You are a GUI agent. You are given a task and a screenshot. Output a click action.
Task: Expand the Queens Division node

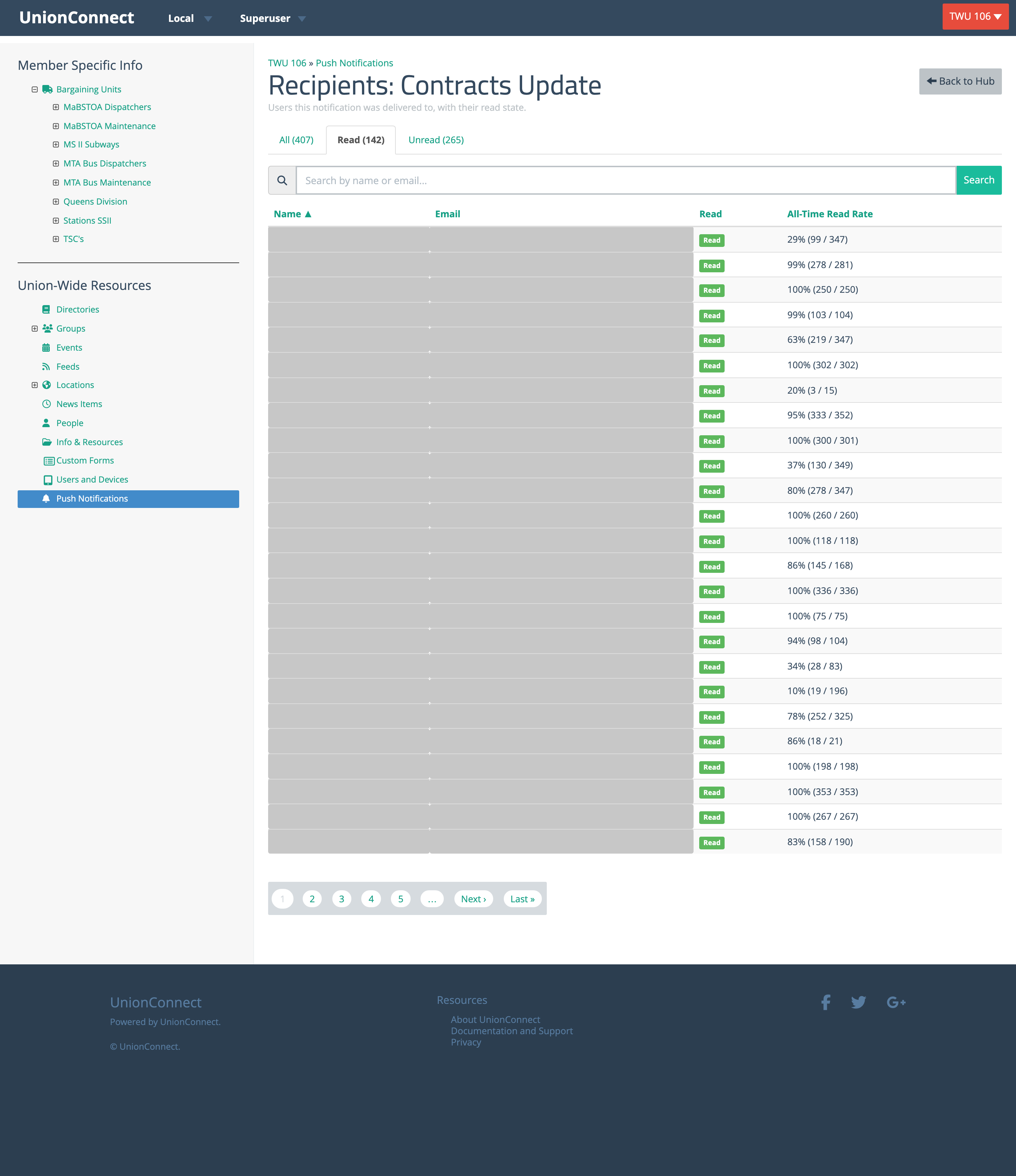(56, 201)
